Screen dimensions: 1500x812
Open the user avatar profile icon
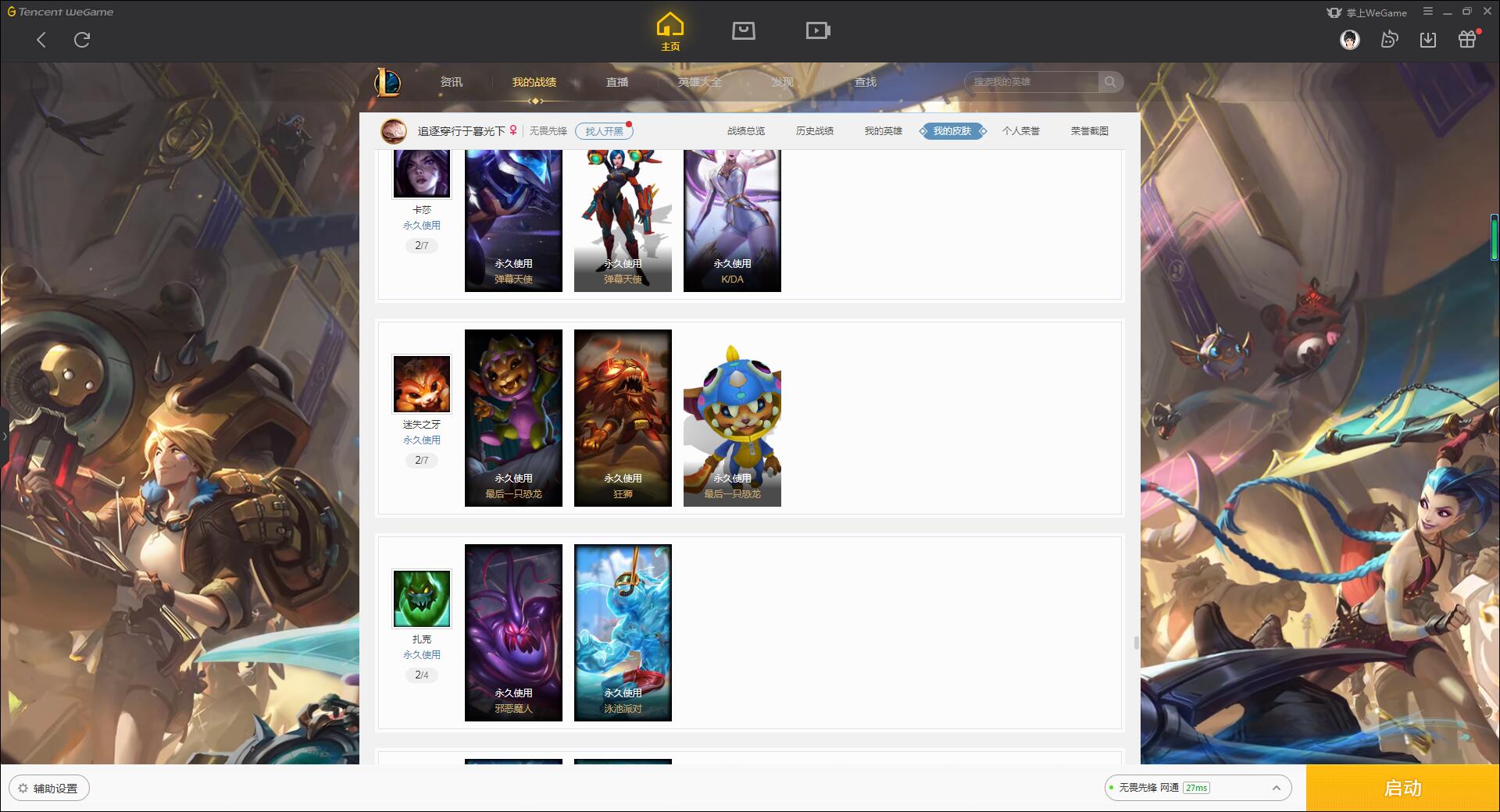[x=1349, y=39]
